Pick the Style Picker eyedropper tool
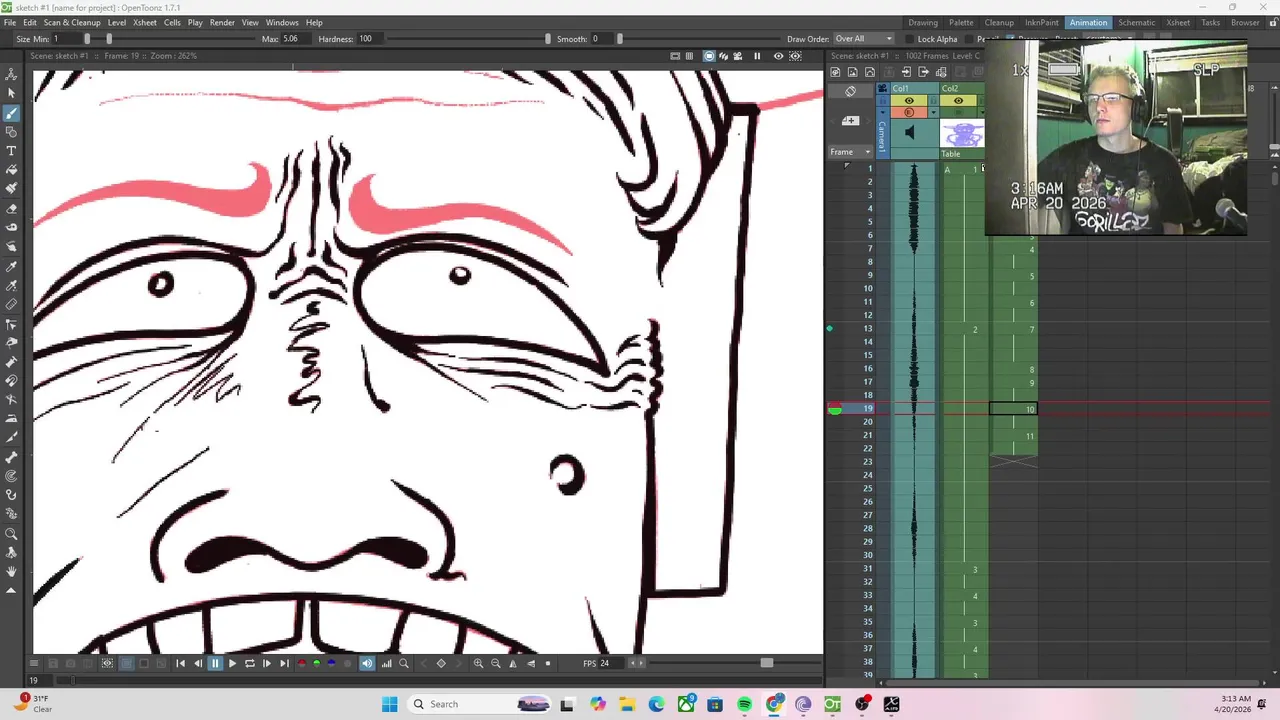Image resolution: width=1280 pixels, height=720 pixels. coord(11,267)
